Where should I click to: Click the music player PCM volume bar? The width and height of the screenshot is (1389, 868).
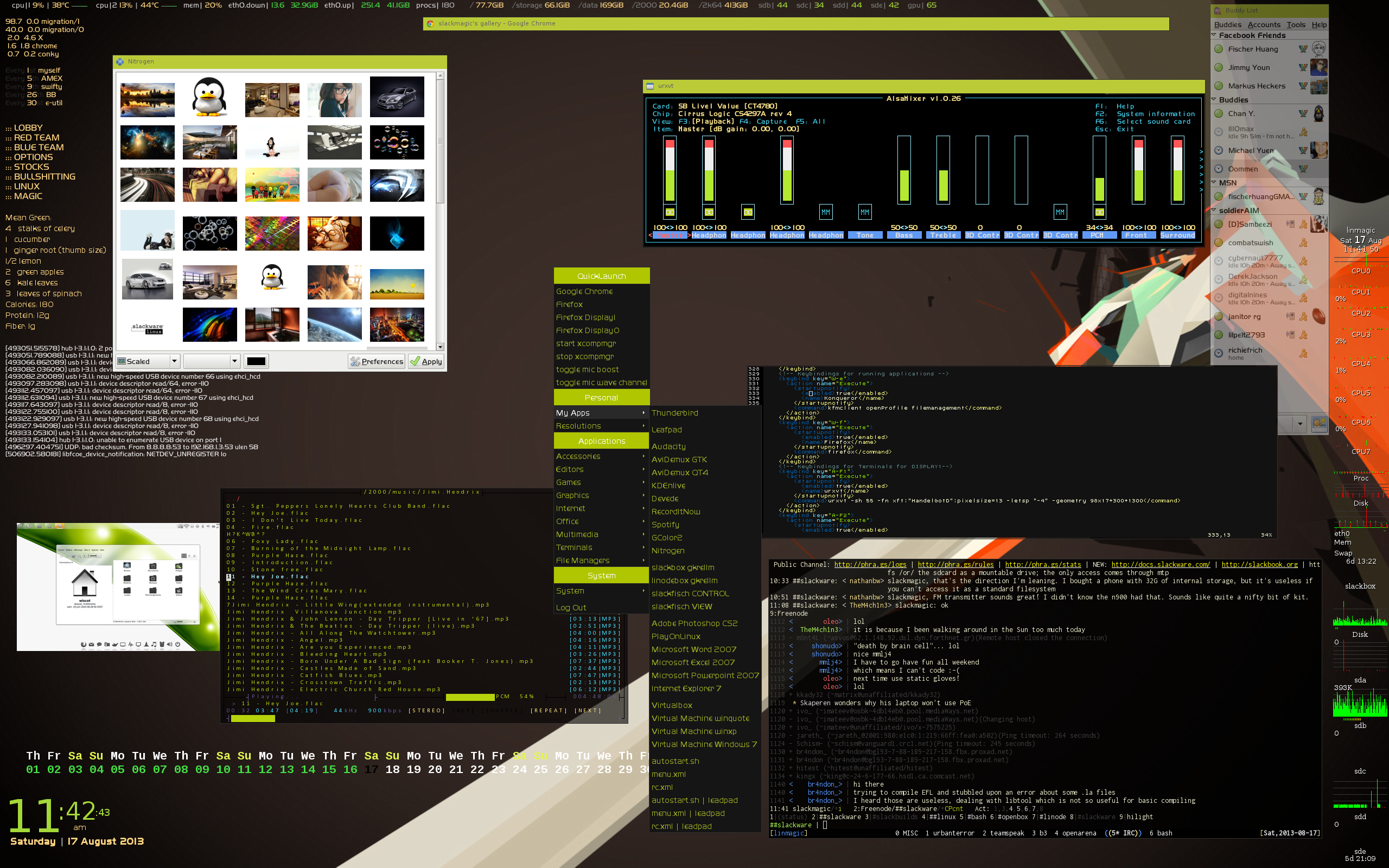tap(470, 697)
